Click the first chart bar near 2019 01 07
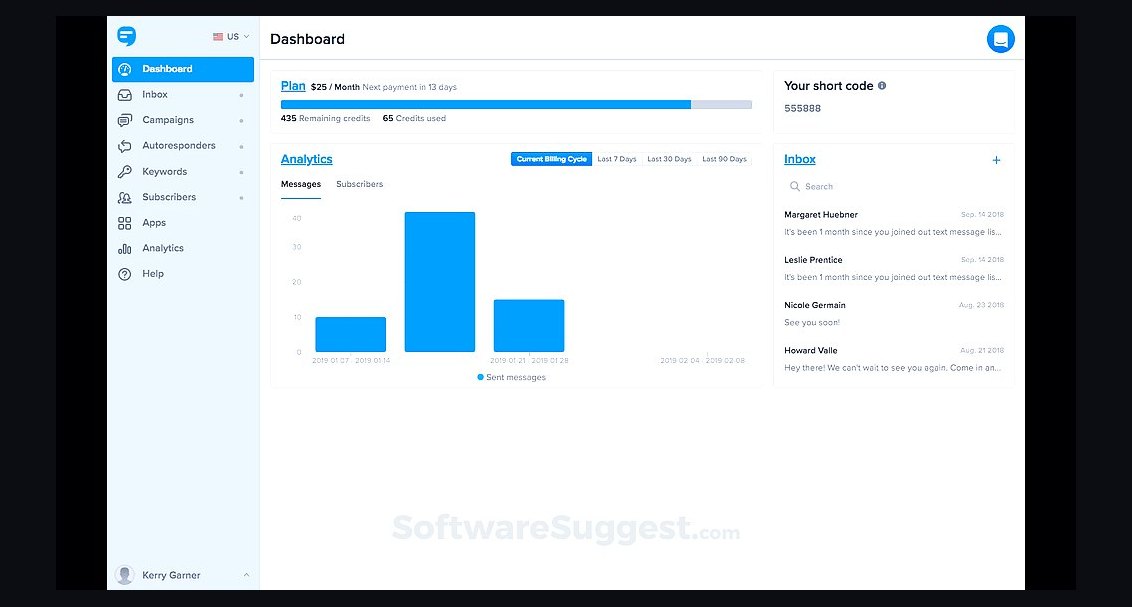1132x607 pixels. pyautogui.click(x=351, y=335)
